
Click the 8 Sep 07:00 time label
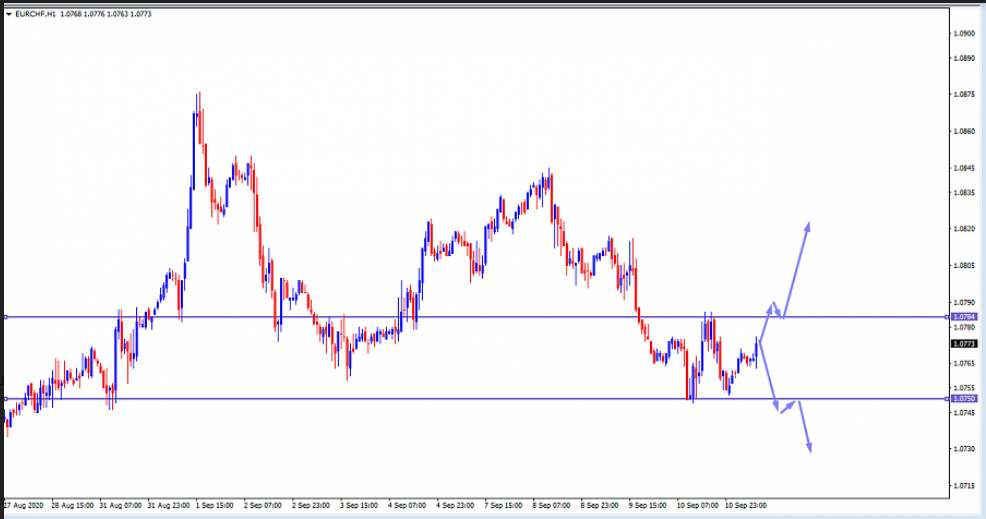coord(551,505)
